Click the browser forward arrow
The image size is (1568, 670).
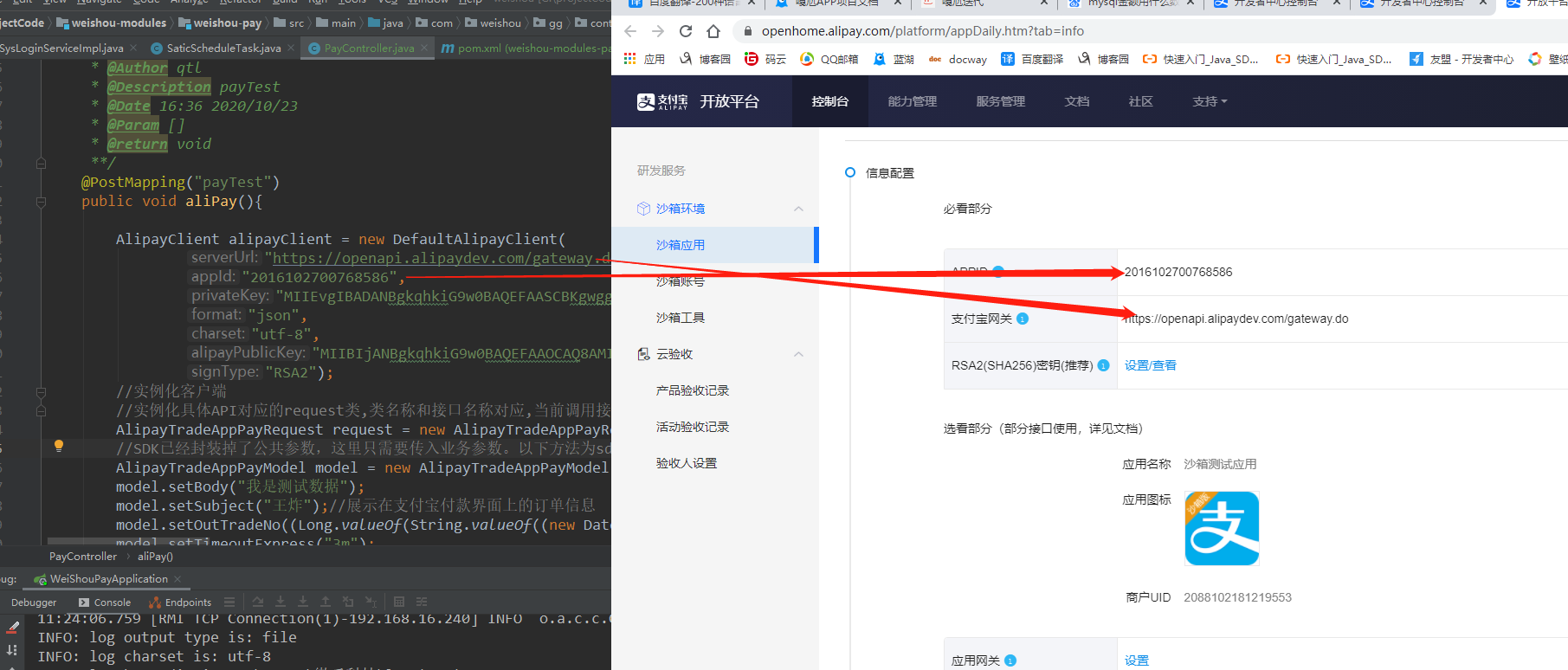(658, 31)
